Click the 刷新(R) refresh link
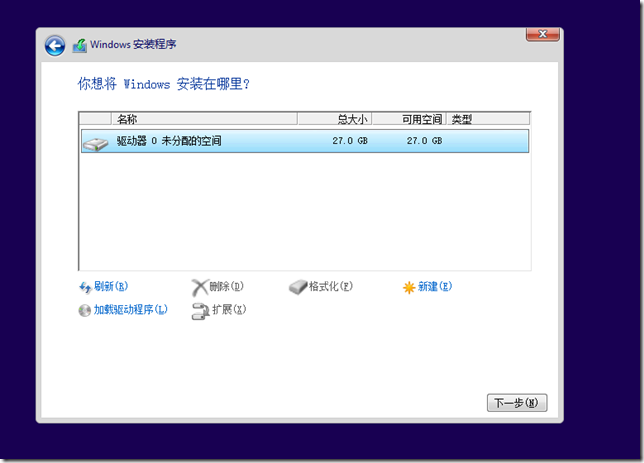644x463 pixels. 111,286
